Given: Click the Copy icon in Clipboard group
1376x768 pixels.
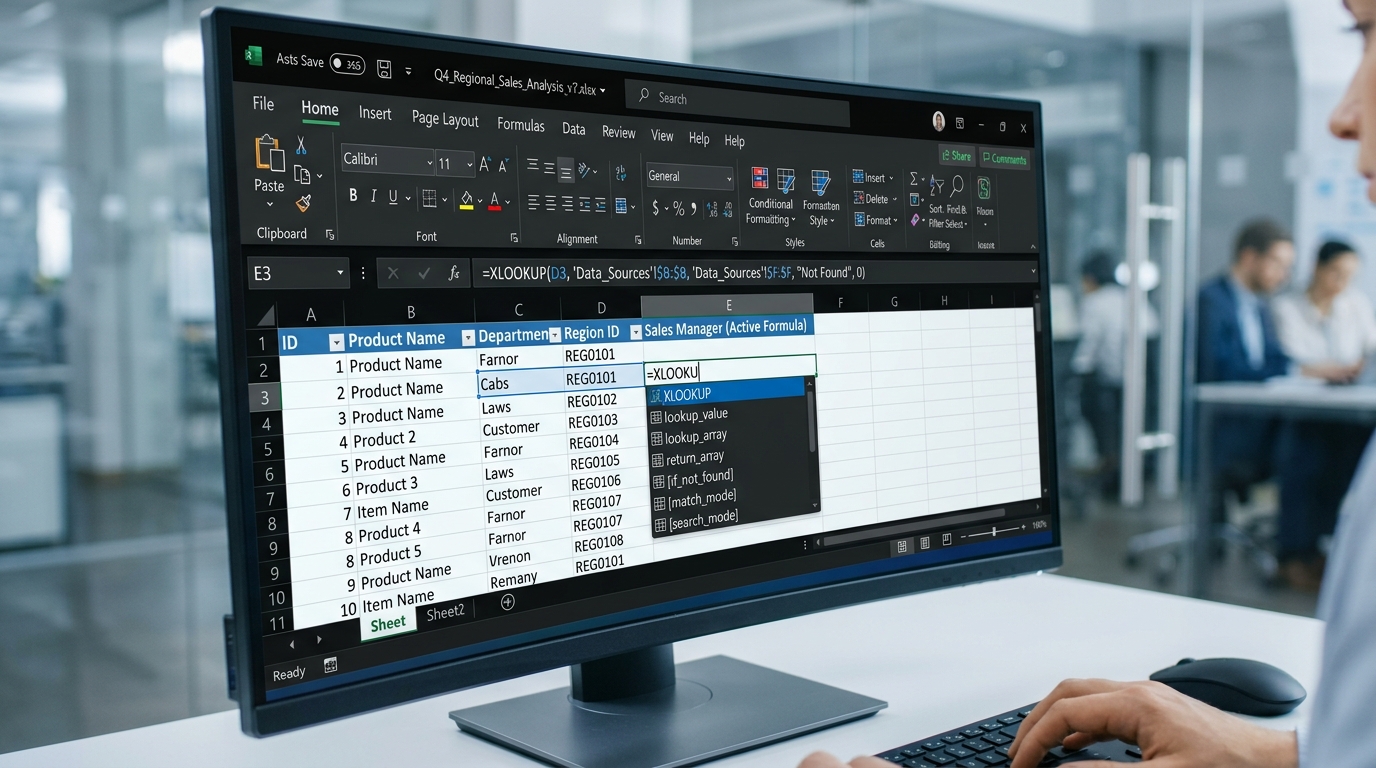Looking at the screenshot, I should pos(302,175).
